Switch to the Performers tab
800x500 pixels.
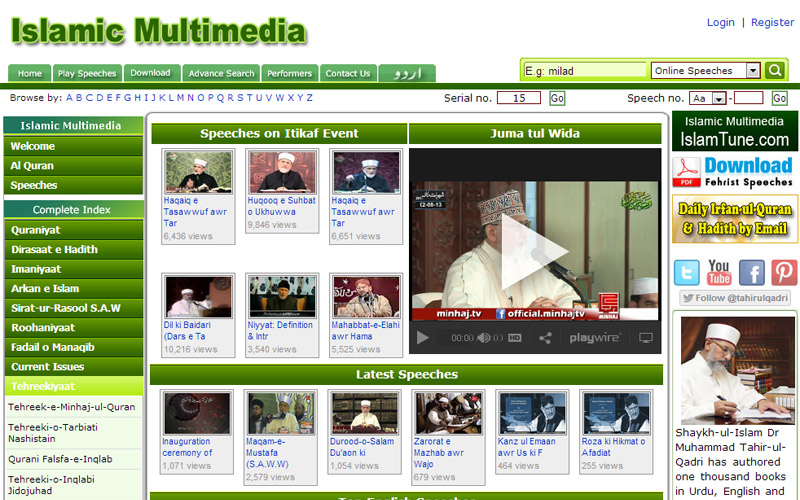(289, 73)
